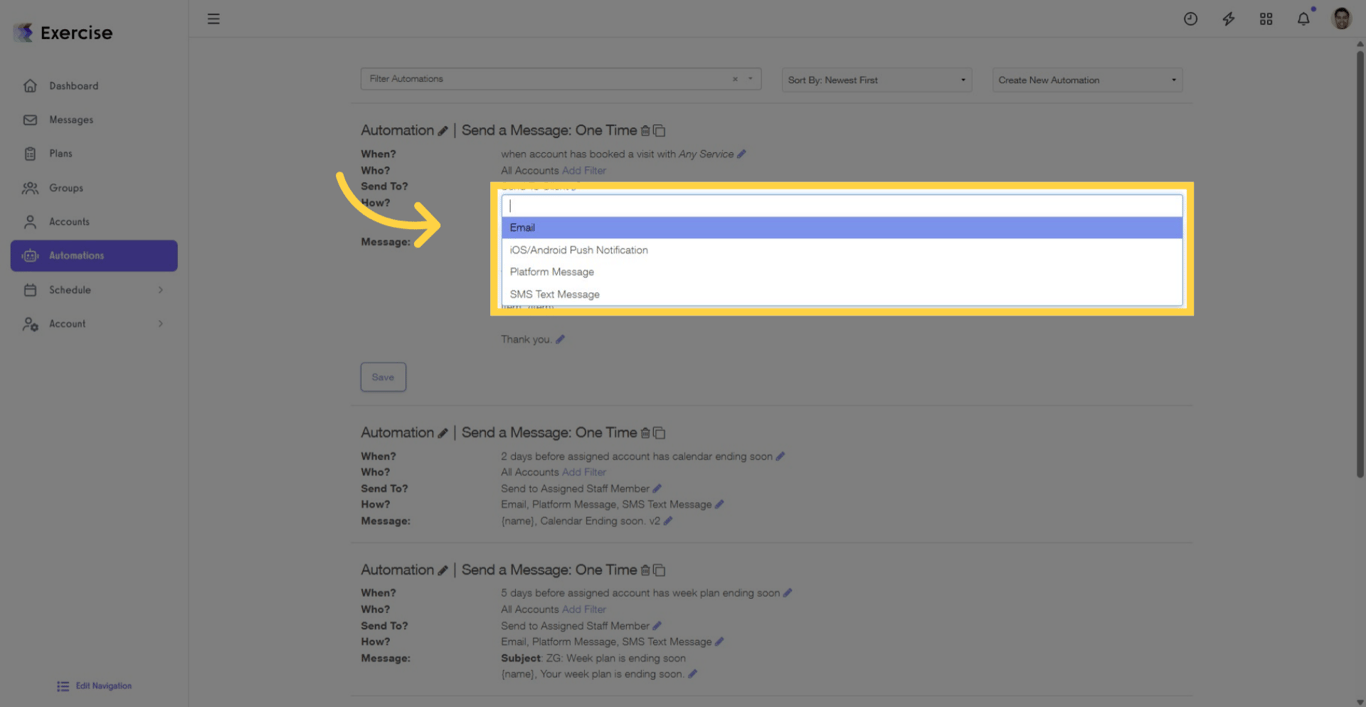Open history via the clock icon

1190,18
